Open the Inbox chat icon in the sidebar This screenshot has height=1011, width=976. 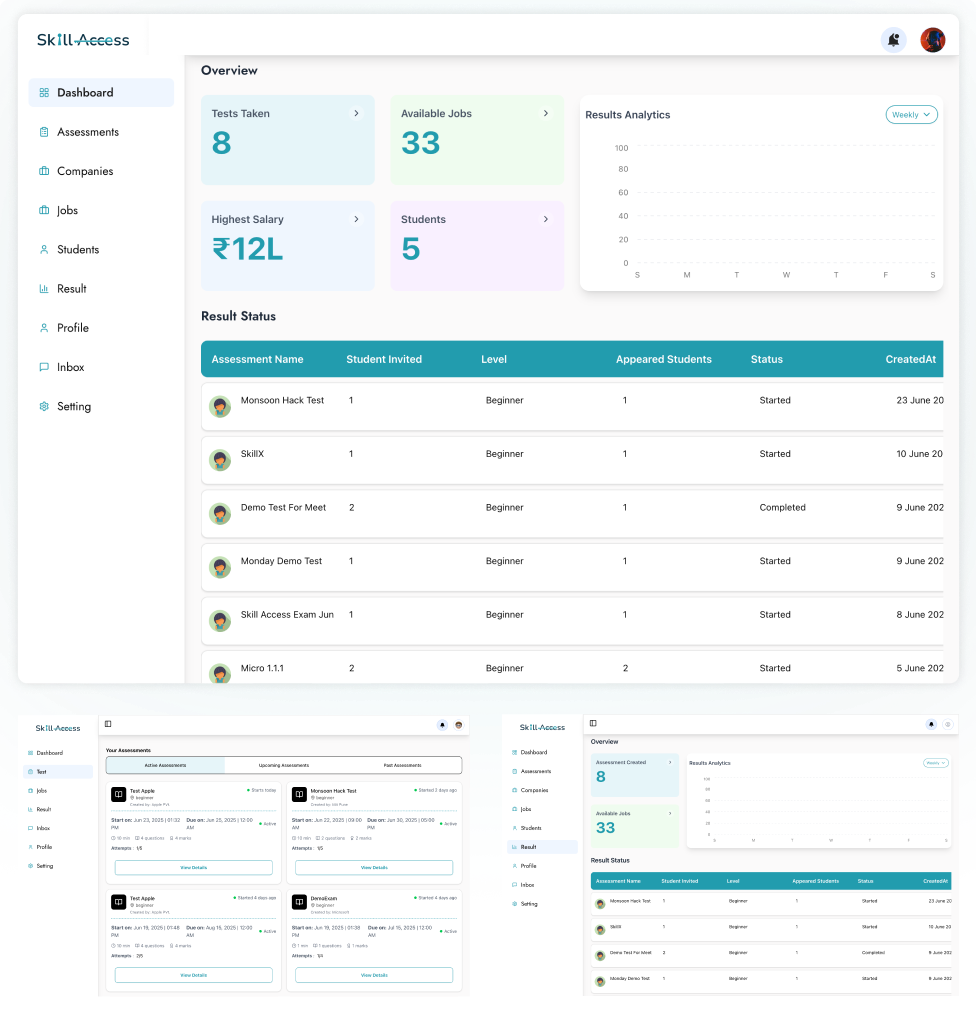(x=44, y=367)
